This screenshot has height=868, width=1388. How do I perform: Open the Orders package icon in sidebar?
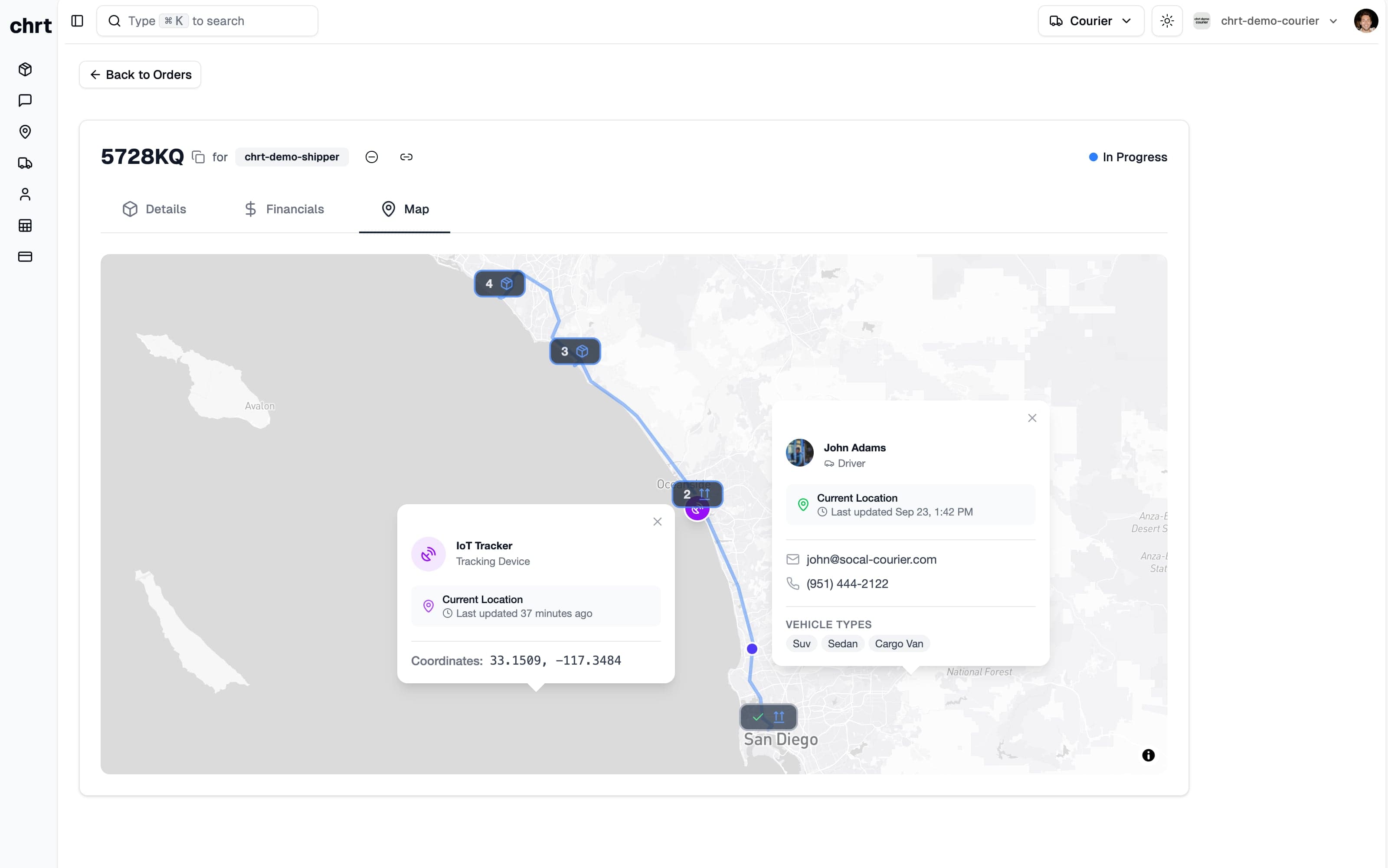(x=25, y=69)
